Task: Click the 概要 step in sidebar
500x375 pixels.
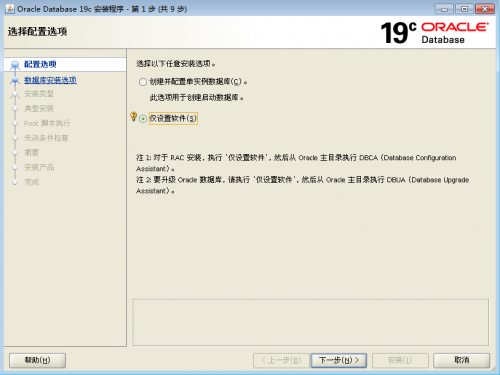Action: pos(32,152)
